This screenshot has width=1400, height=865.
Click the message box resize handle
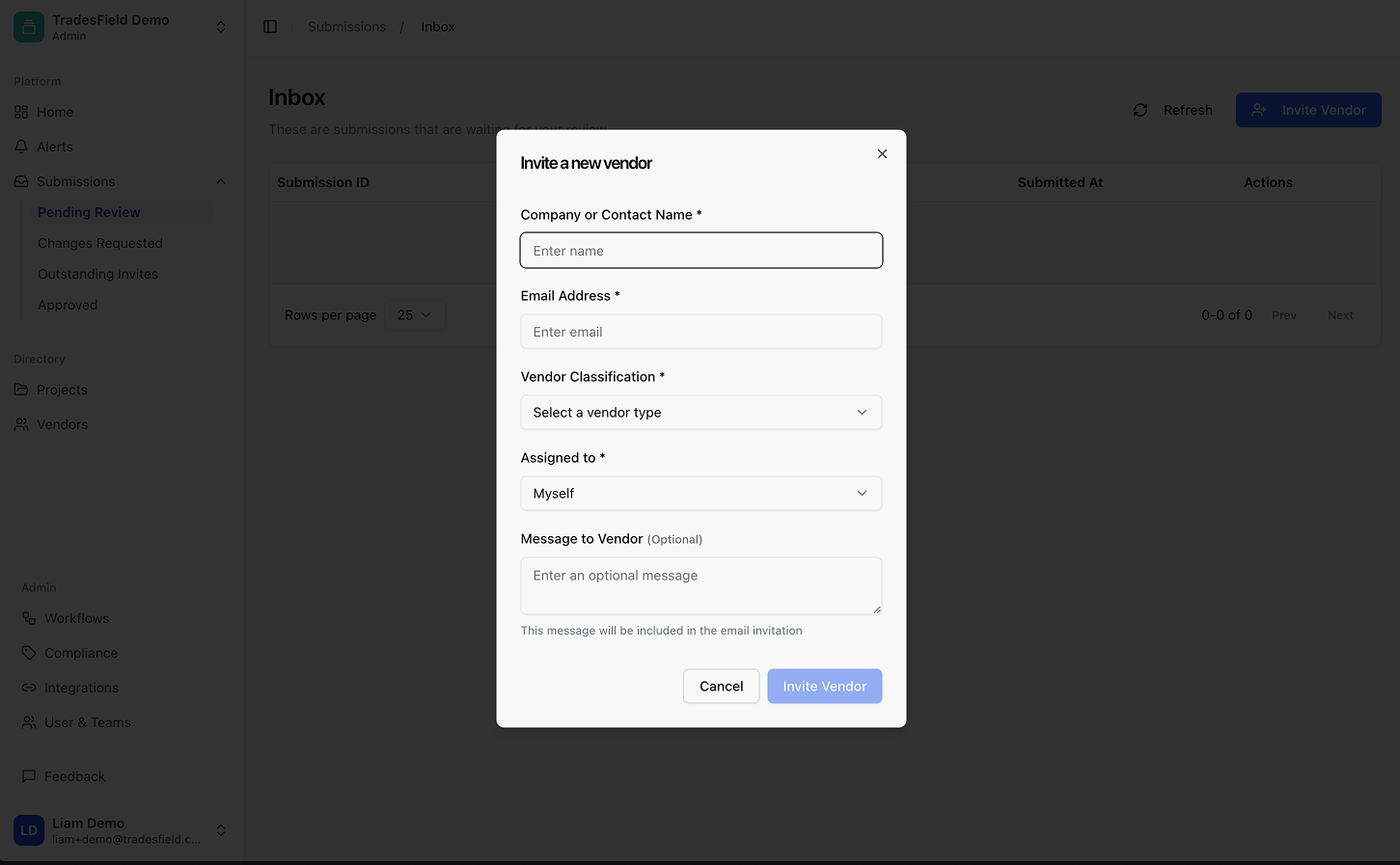coord(877,609)
